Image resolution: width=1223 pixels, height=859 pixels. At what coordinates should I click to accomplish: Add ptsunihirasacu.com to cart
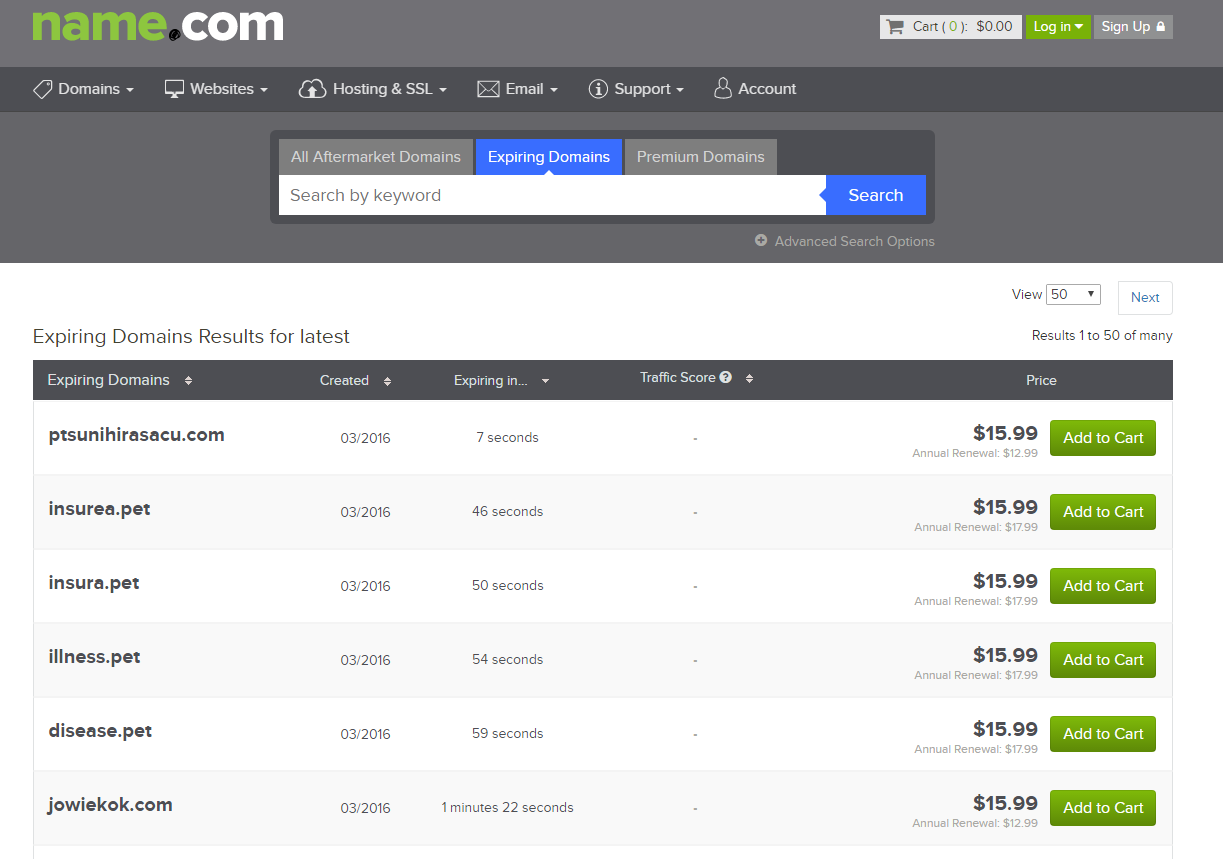click(x=1103, y=438)
